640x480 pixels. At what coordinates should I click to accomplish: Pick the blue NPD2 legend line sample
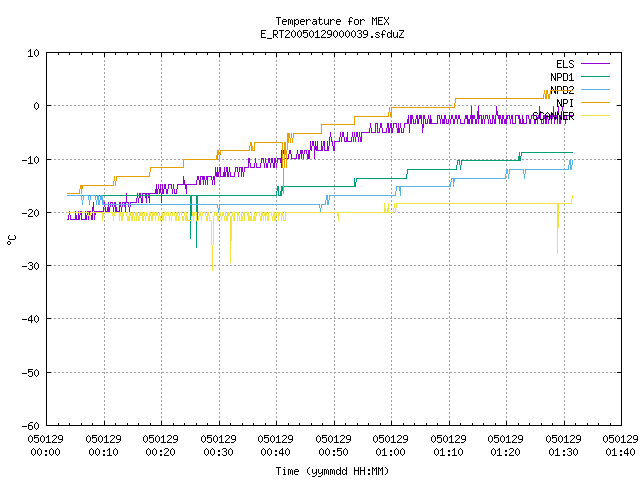595,89
